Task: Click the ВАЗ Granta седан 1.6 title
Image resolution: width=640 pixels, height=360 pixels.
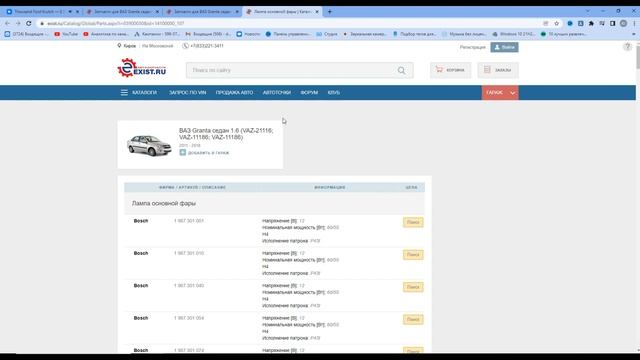Action: point(226,134)
